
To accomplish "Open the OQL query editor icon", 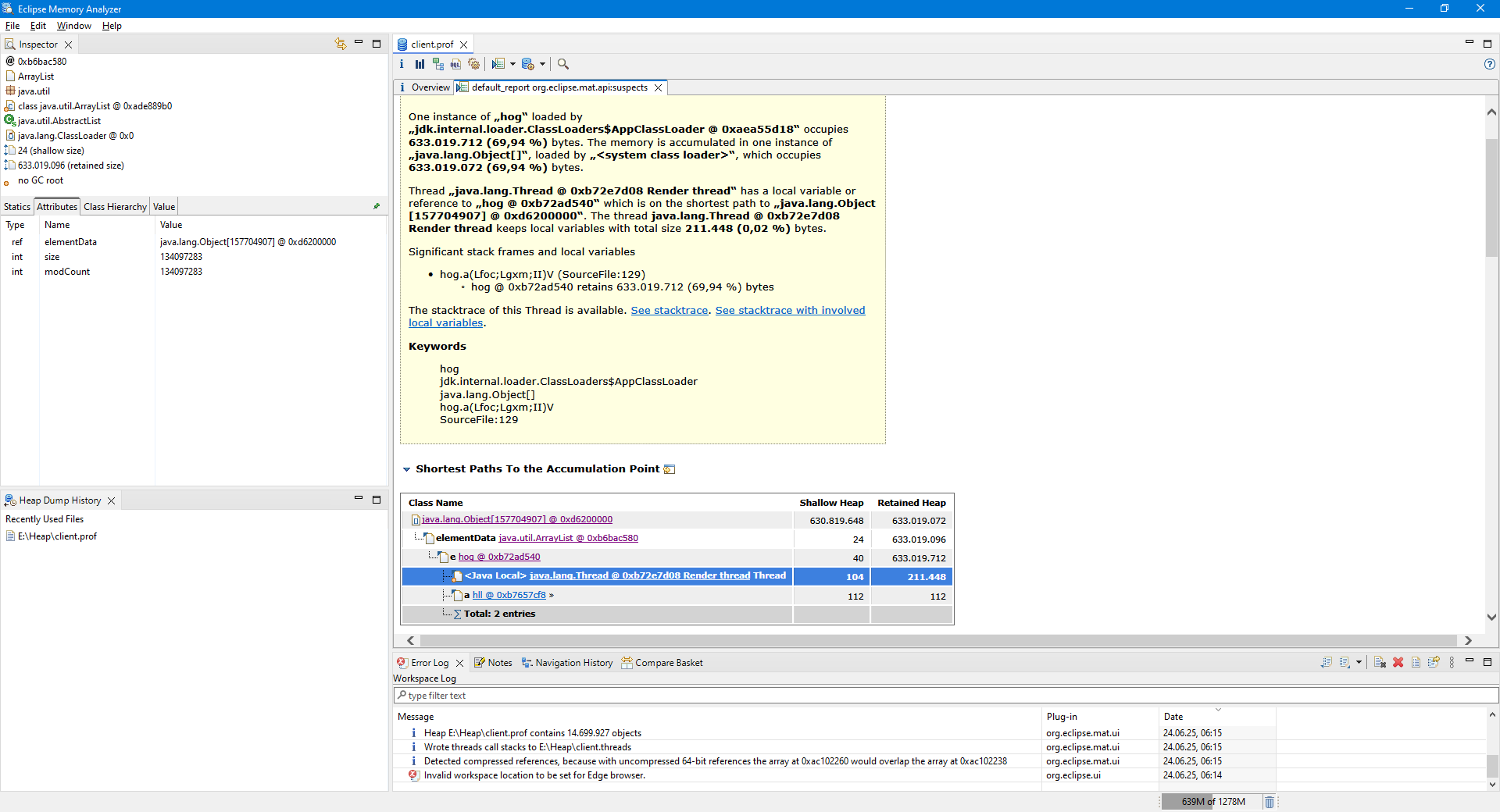I will (x=455, y=64).
